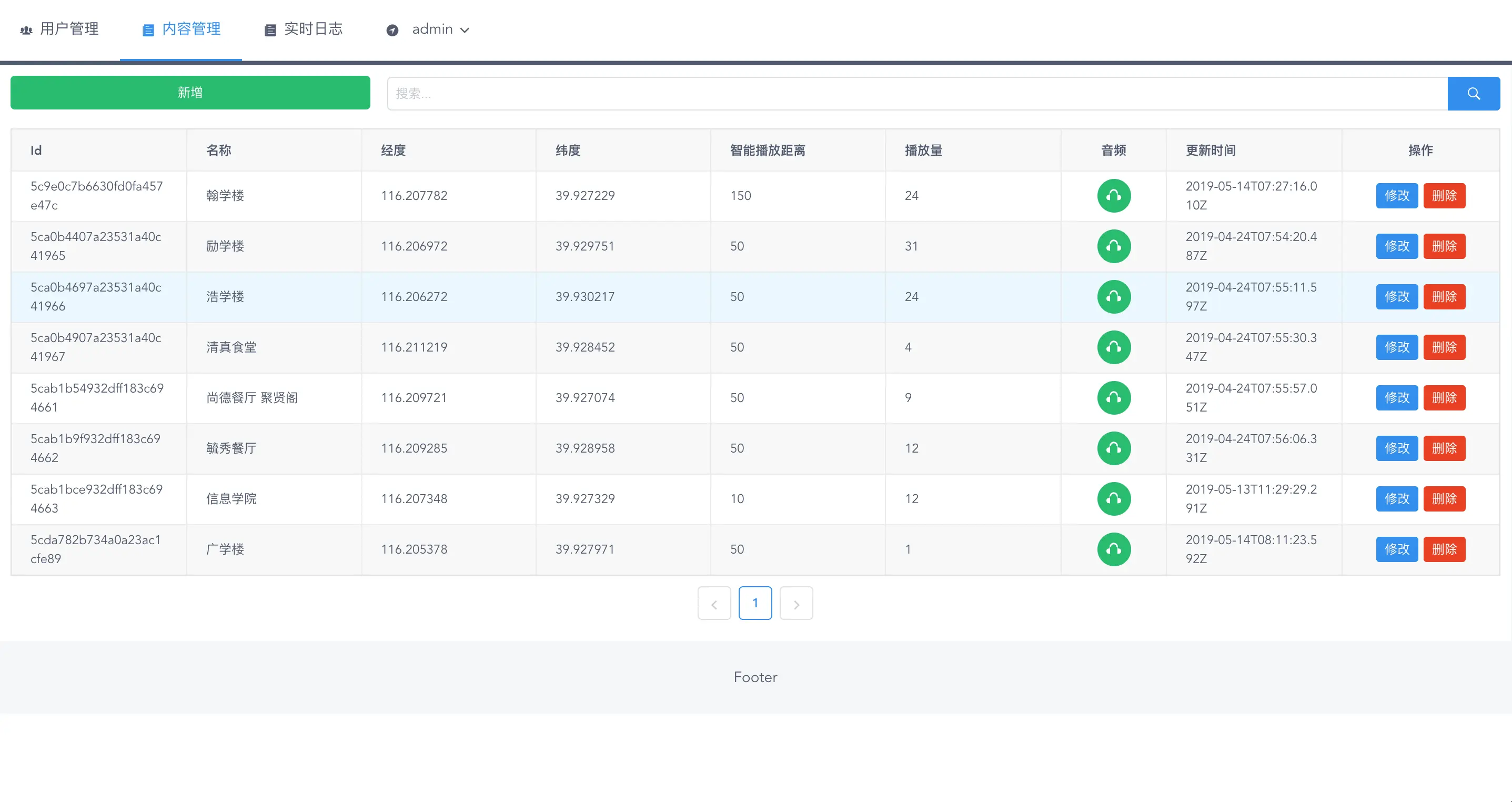
Task: Click audio icon for 清真食堂
Action: point(1113,347)
